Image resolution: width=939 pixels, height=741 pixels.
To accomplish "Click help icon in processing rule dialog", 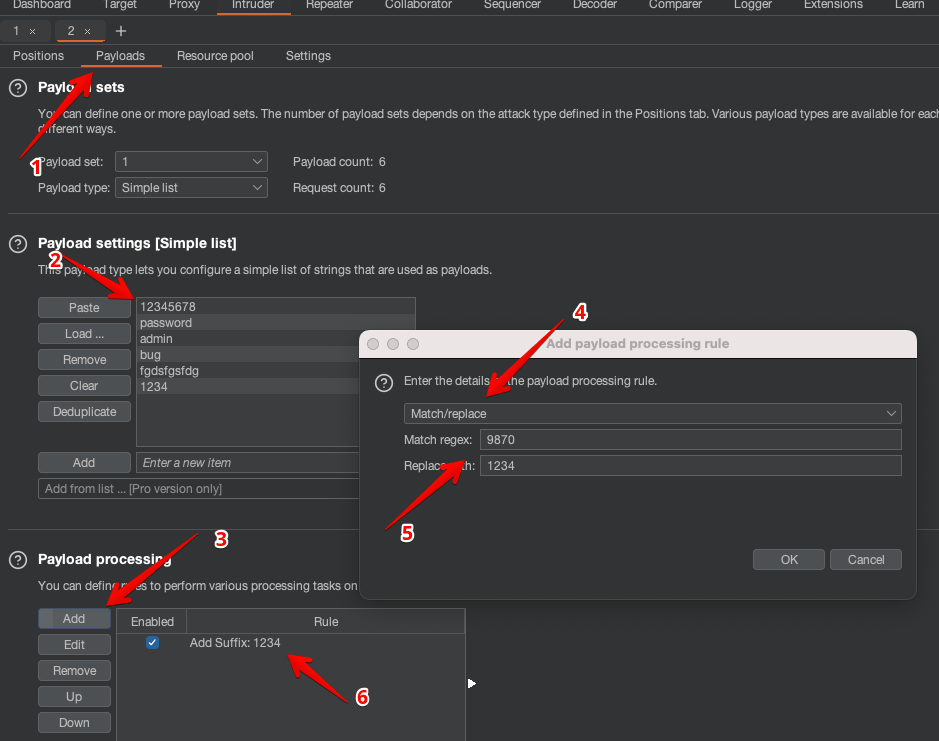I will pos(384,383).
